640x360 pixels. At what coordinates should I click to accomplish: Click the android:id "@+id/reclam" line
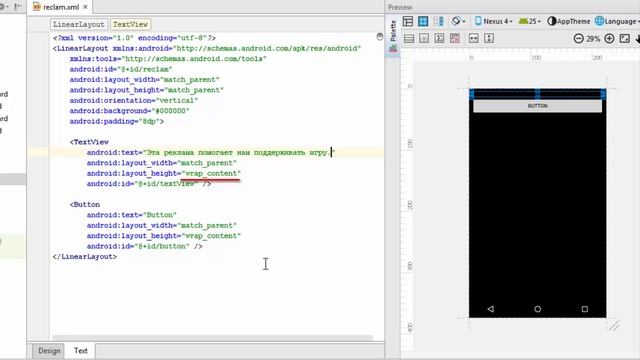pos(121,69)
